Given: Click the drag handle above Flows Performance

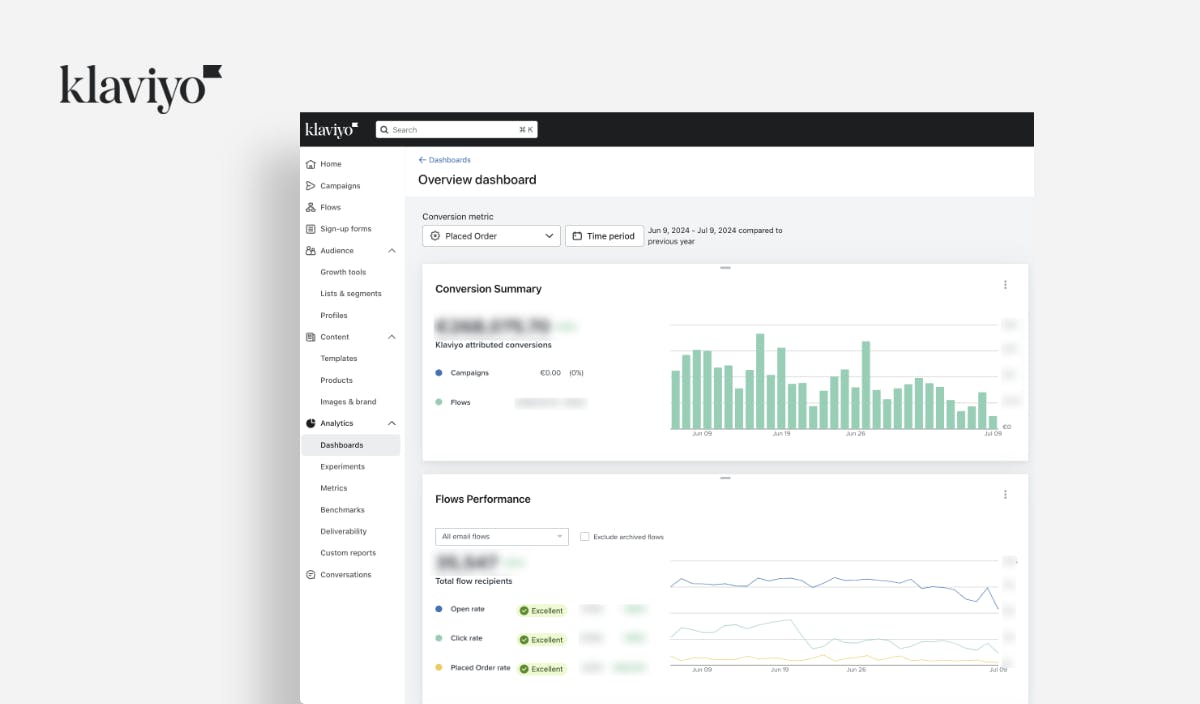Looking at the screenshot, I should 725,478.
